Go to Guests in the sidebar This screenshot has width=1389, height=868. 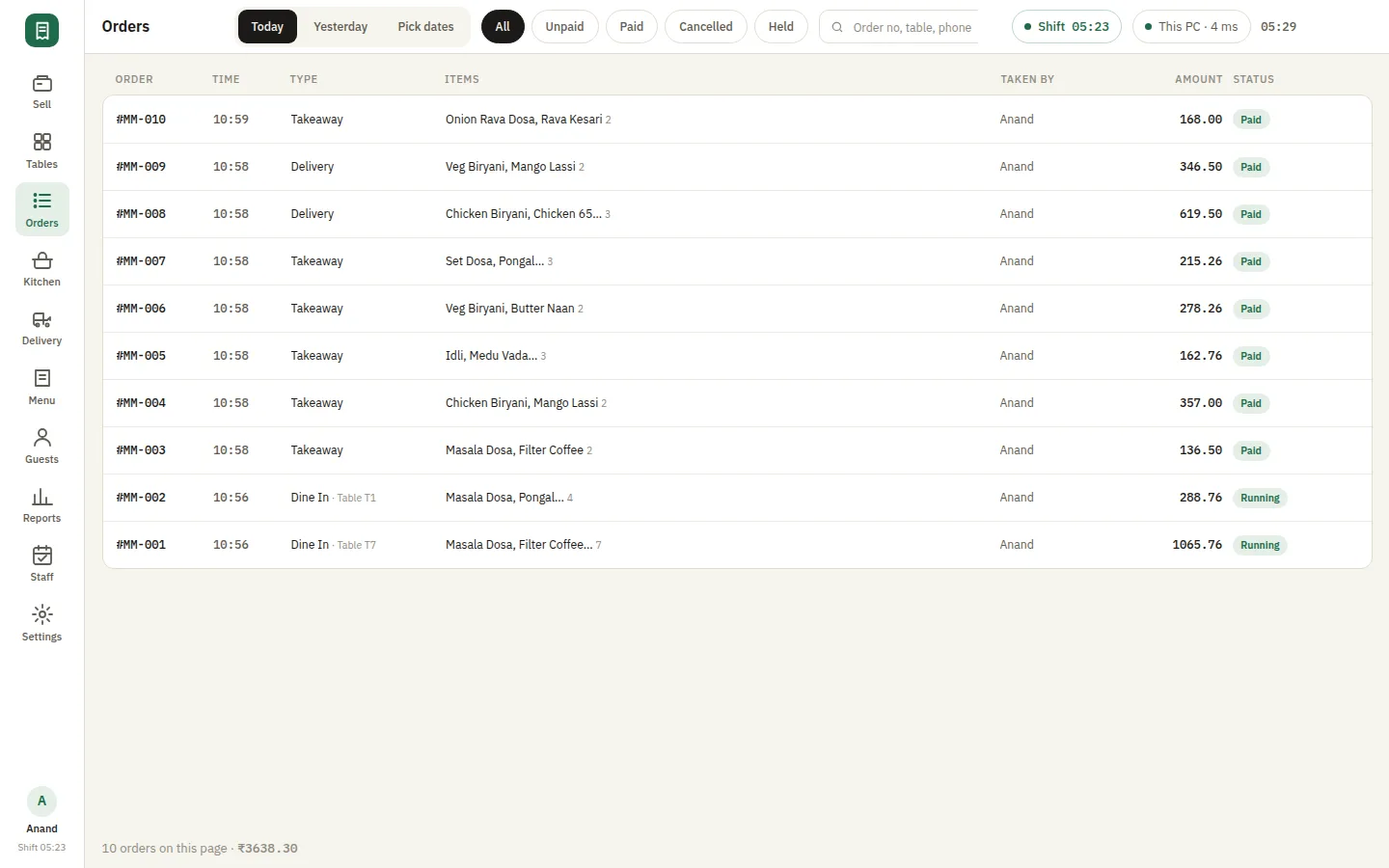pos(41,446)
